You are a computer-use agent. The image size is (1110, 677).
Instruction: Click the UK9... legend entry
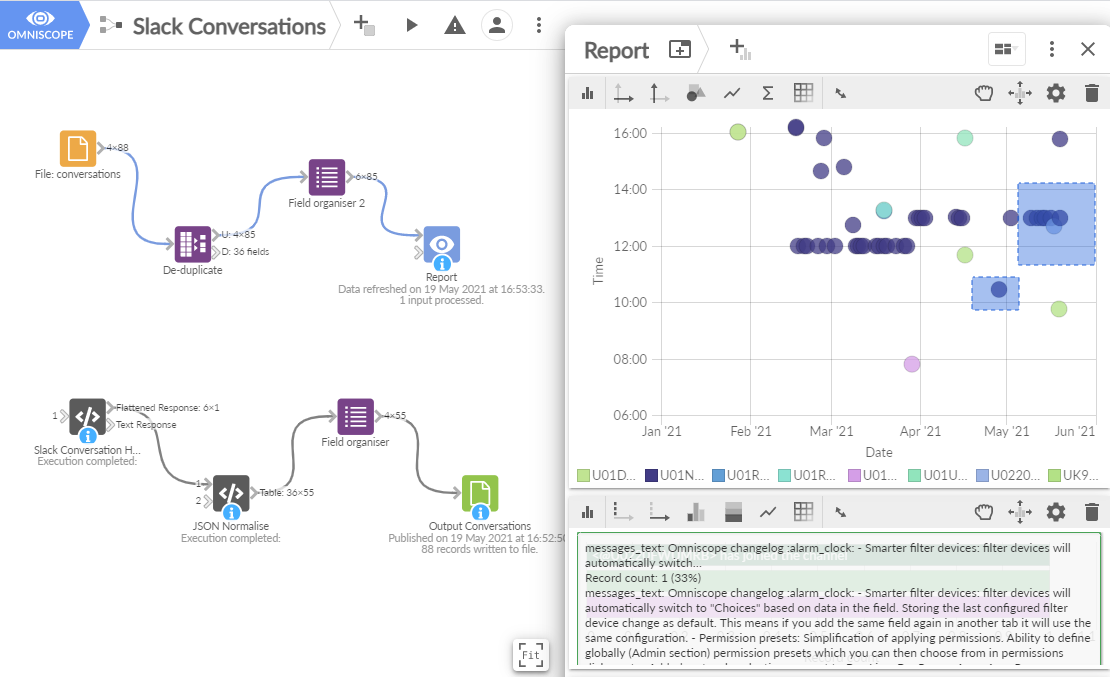[1073, 475]
